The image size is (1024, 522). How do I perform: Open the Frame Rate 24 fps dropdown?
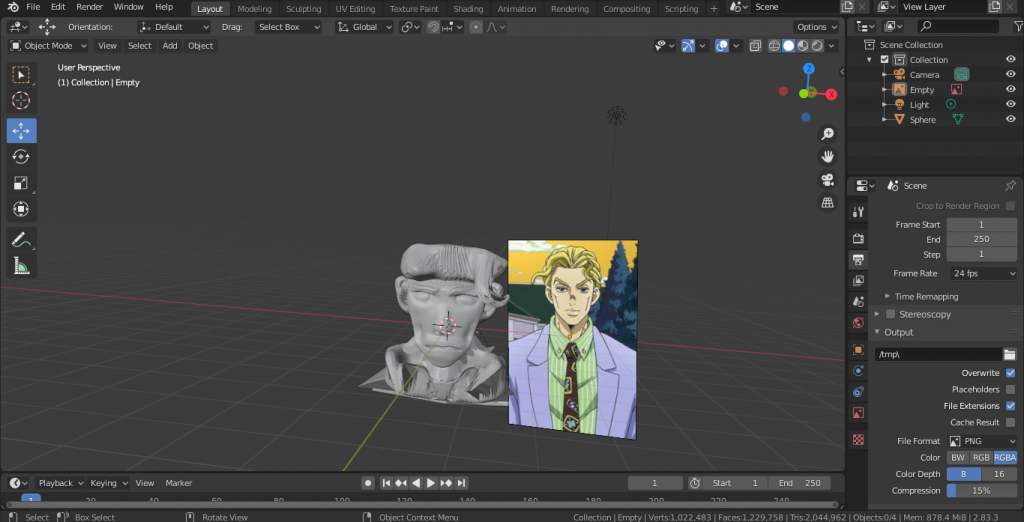(982, 273)
